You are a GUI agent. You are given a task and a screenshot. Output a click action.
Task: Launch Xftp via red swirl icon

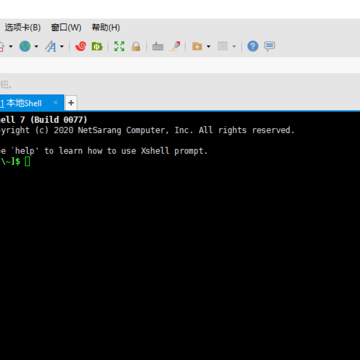coord(81,46)
